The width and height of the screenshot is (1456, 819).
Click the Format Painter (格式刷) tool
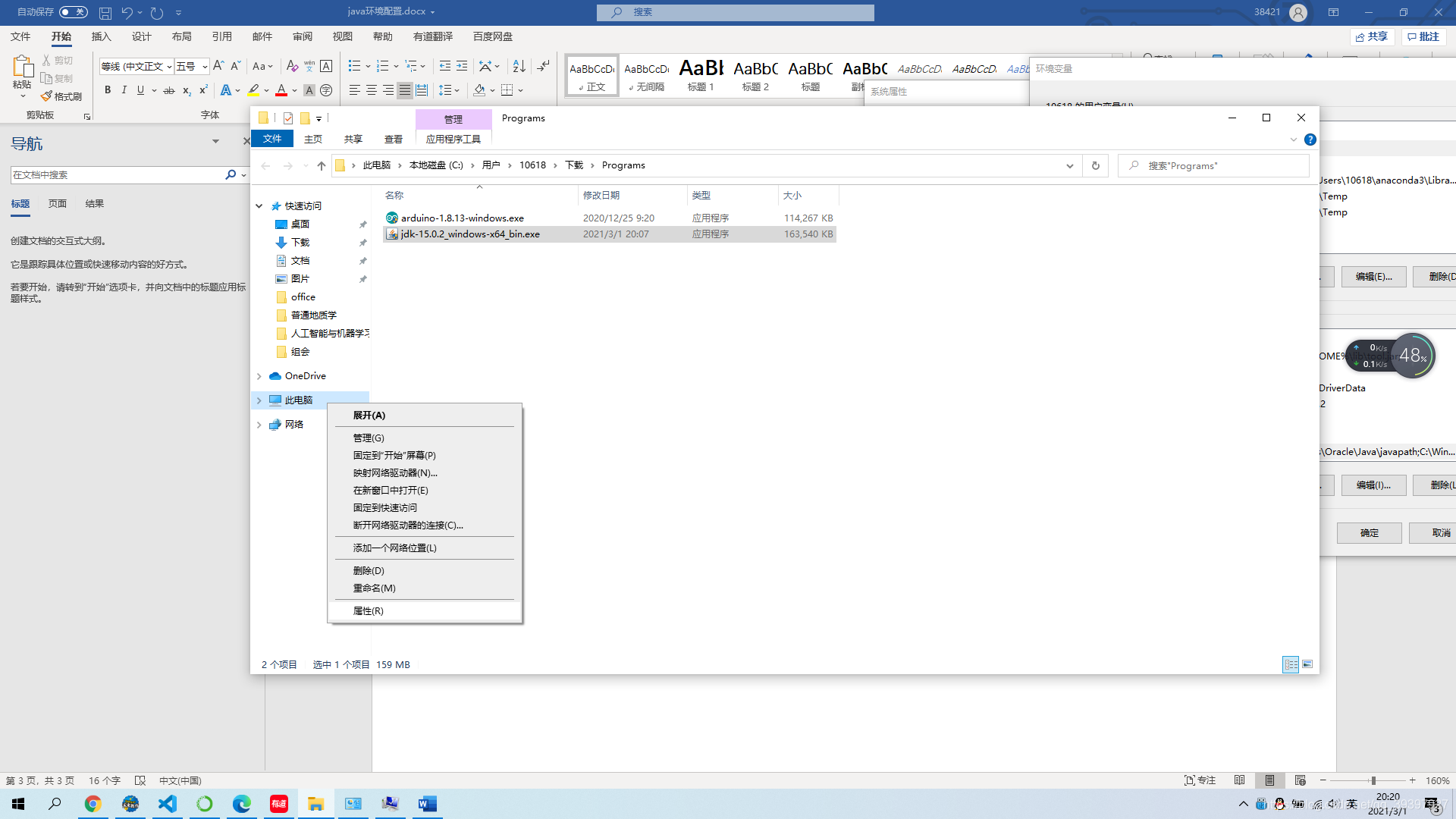(x=61, y=96)
